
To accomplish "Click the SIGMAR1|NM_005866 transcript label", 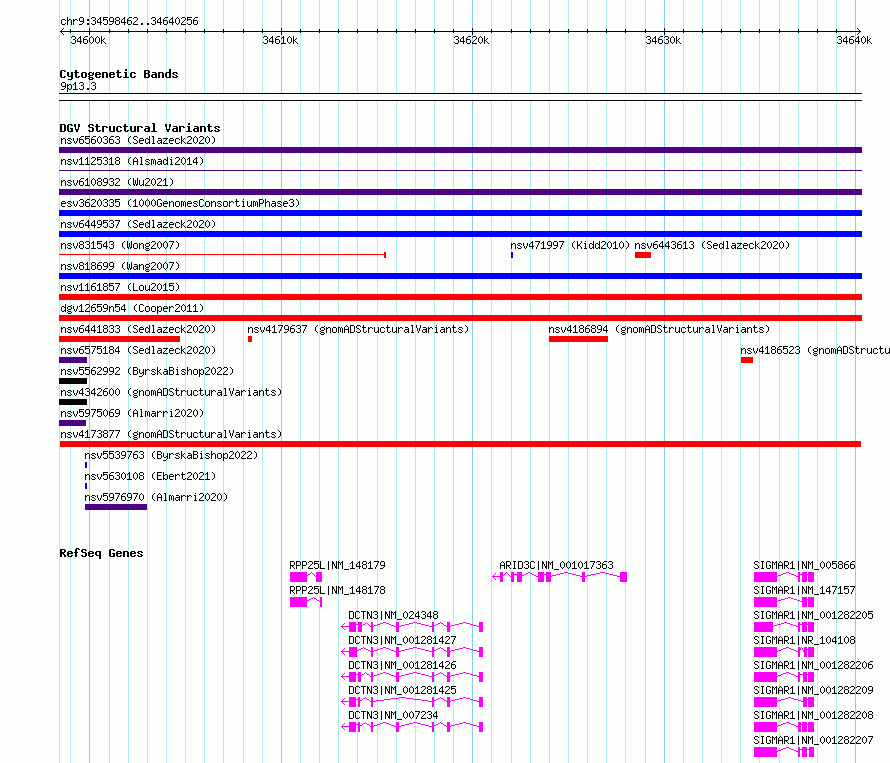I will tap(804, 565).
